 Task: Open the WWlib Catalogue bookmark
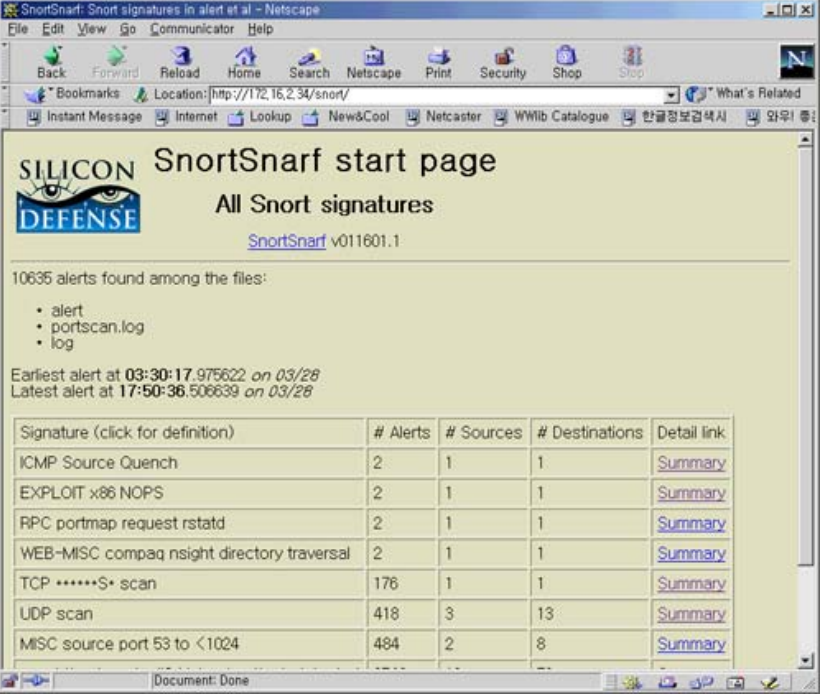552,117
